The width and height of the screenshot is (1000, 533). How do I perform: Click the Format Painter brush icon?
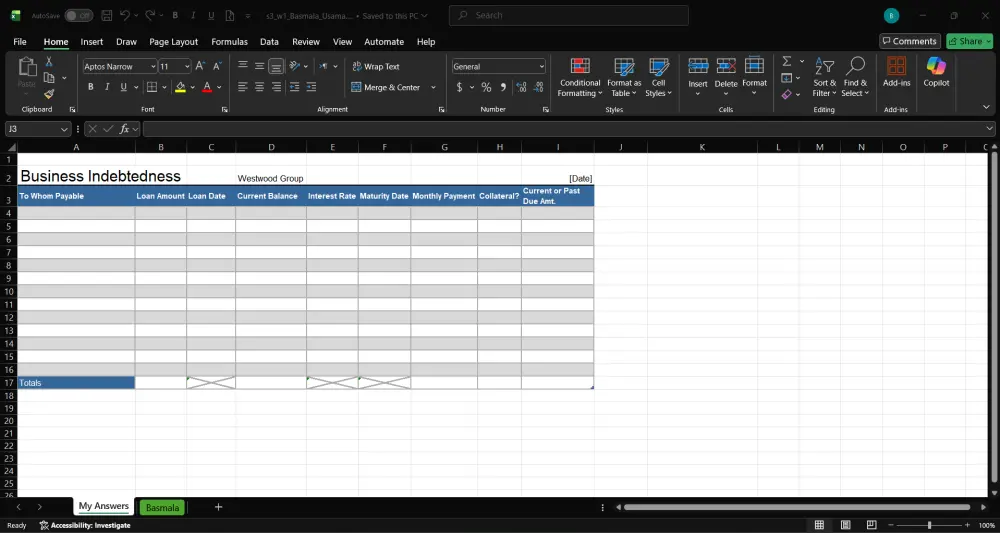pyautogui.click(x=49, y=94)
